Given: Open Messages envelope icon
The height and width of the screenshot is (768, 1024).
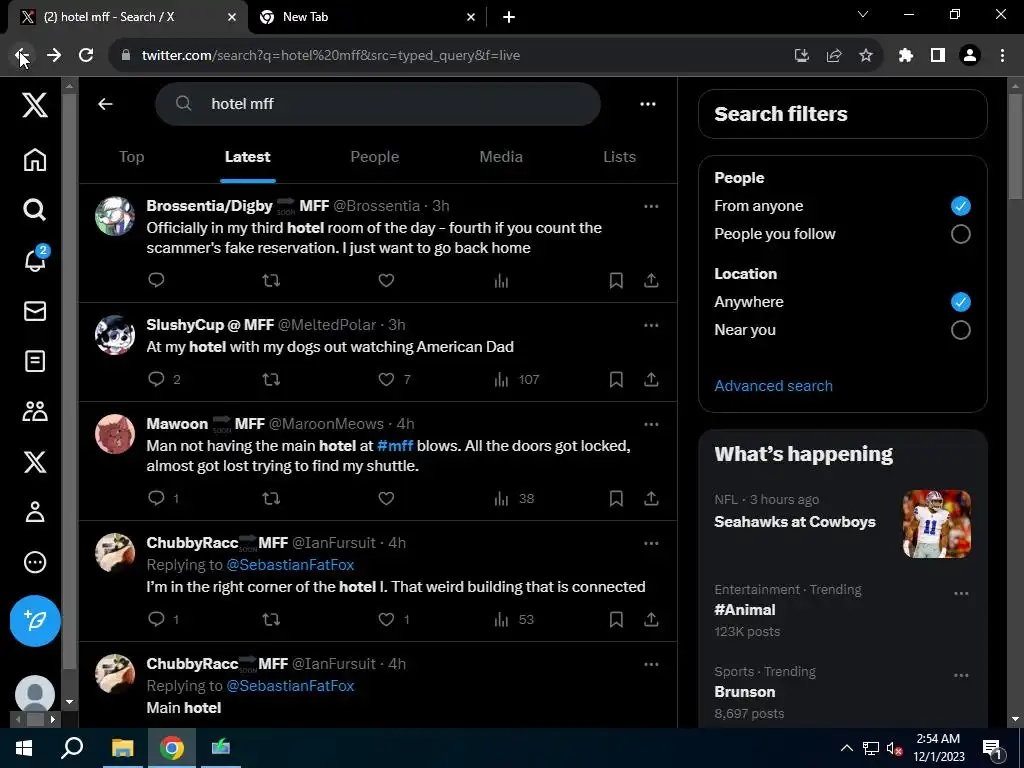Looking at the screenshot, I should (35, 311).
